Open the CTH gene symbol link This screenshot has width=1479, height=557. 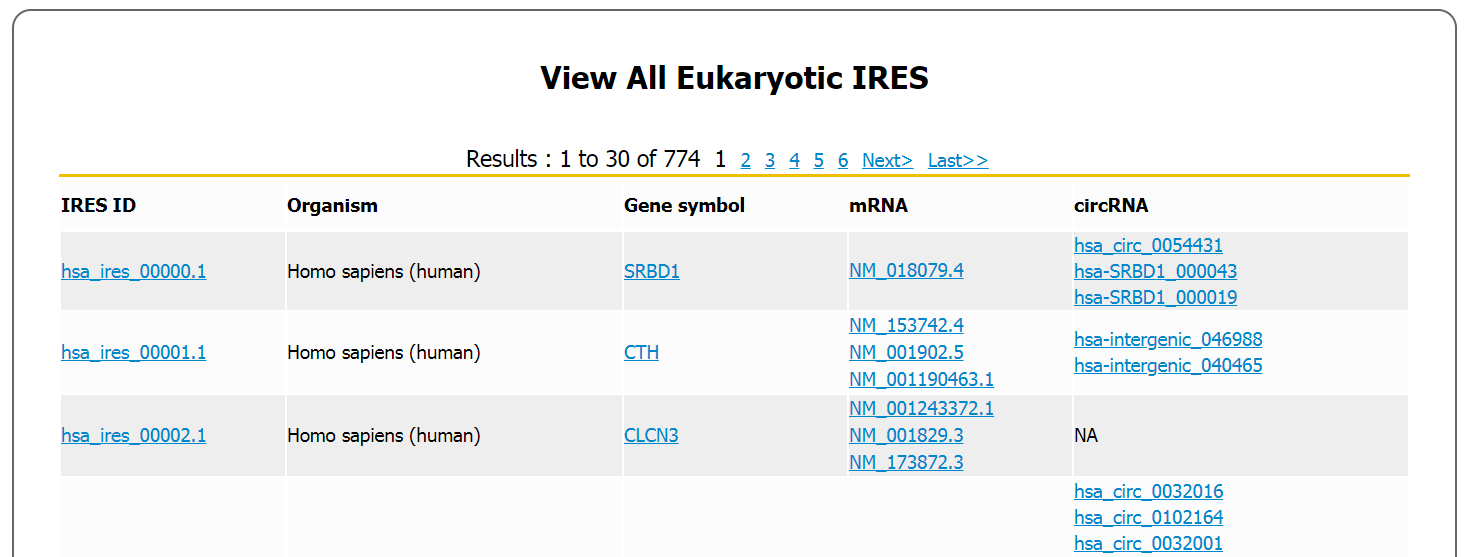(641, 353)
